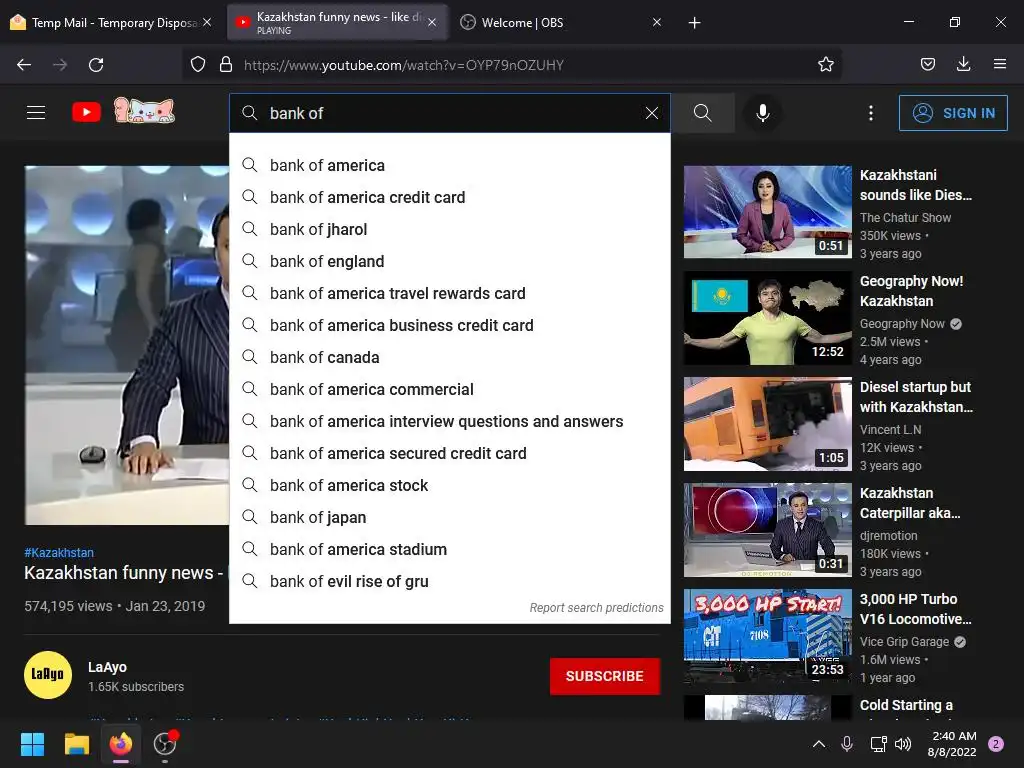
Task: Choose suggestion "bank of america stock"
Action: click(x=450, y=485)
